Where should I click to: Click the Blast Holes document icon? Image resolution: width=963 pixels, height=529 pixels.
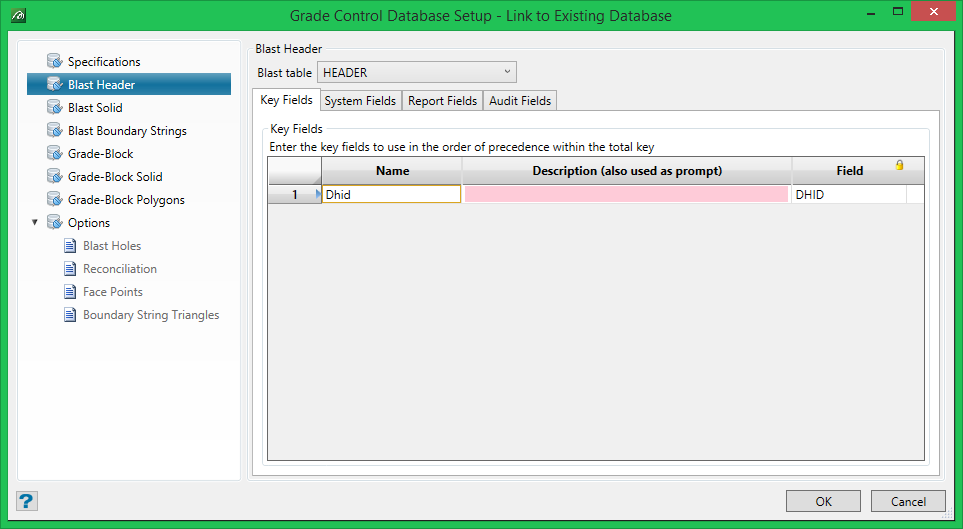[x=71, y=246]
